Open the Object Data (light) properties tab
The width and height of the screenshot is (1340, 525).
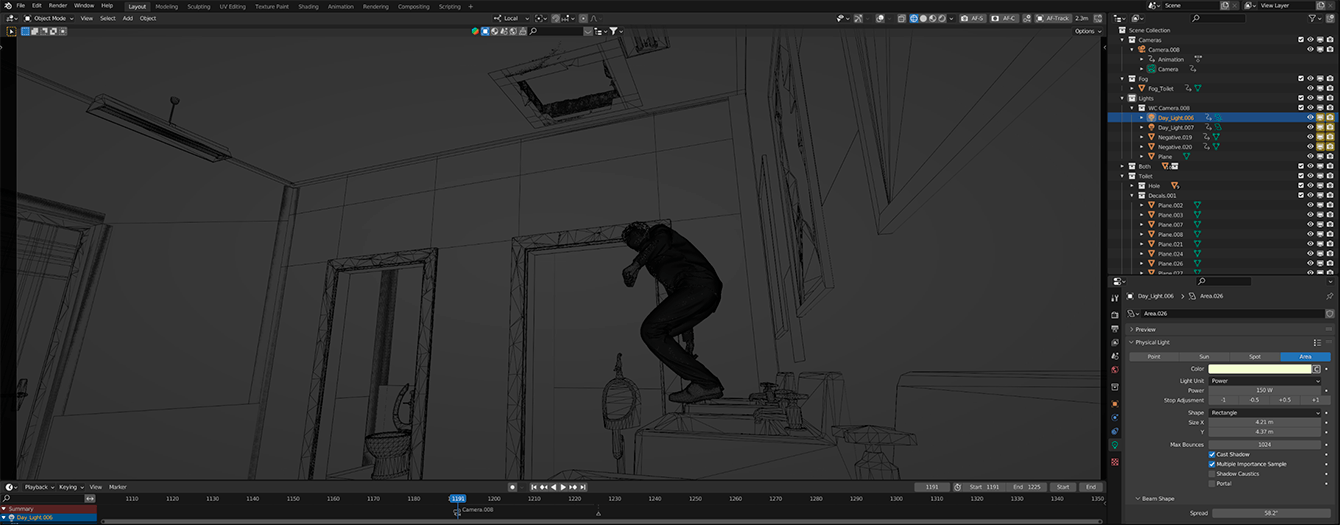point(1115,445)
